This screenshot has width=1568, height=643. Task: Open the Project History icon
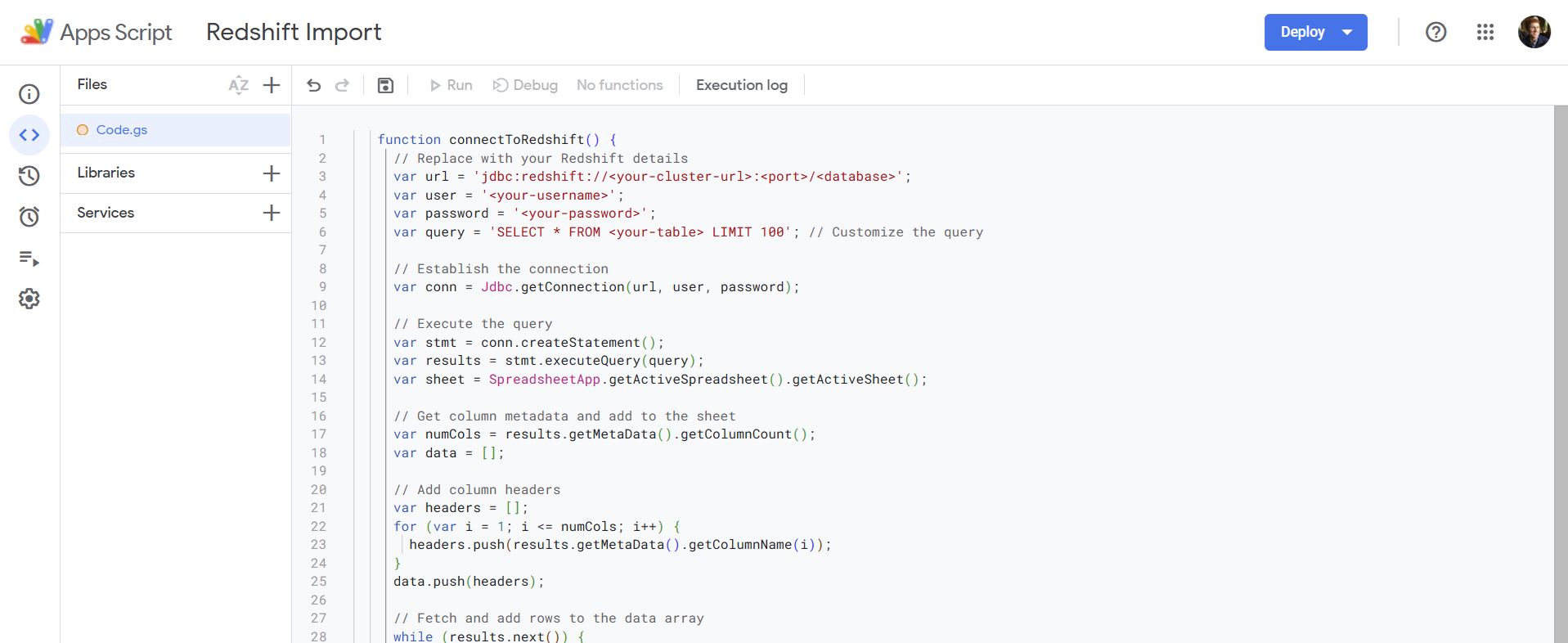tap(29, 176)
